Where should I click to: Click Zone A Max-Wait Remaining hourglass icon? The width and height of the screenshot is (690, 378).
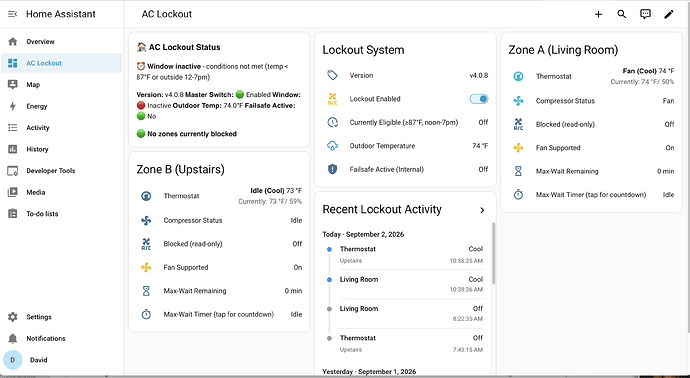pyautogui.click(x=518, y=171)
